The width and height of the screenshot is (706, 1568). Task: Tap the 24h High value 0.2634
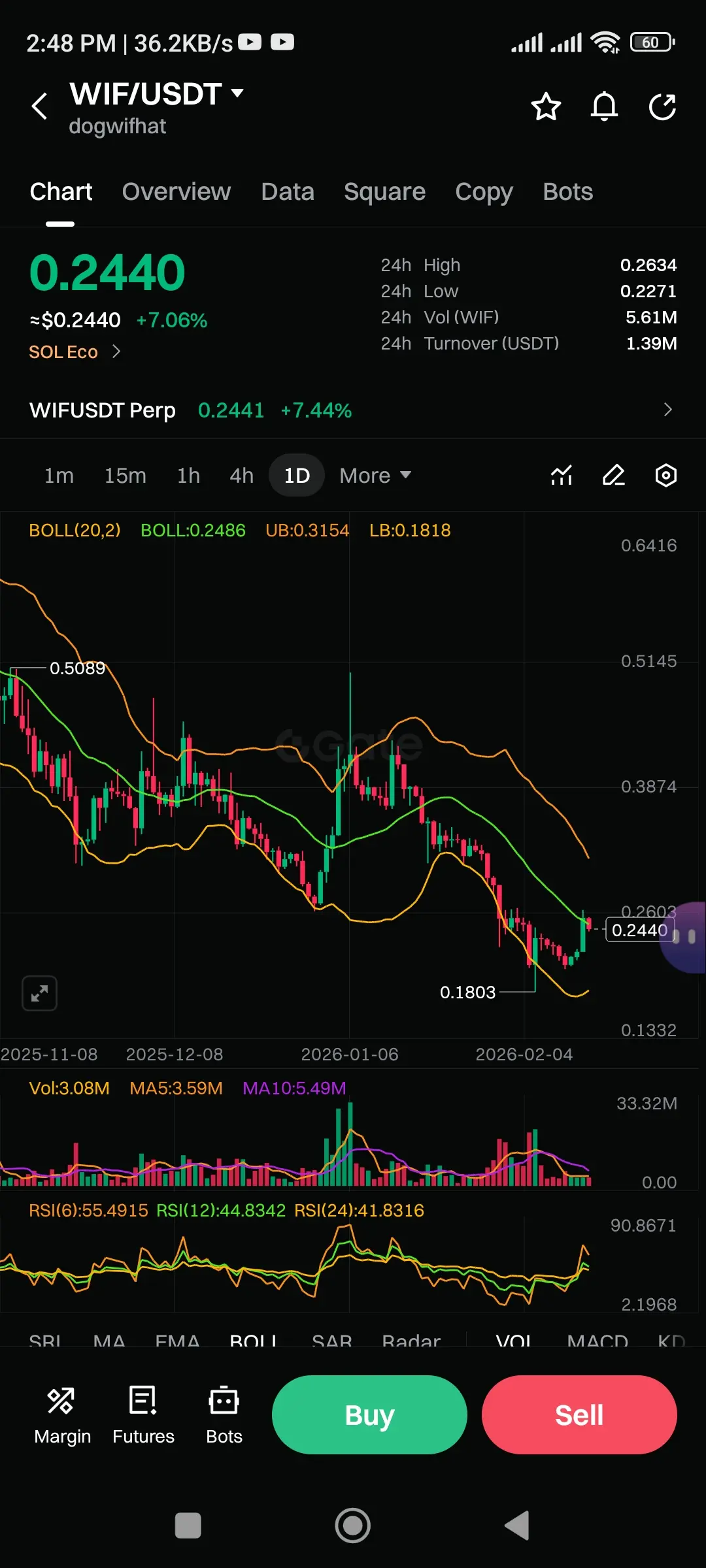point(648,265)
